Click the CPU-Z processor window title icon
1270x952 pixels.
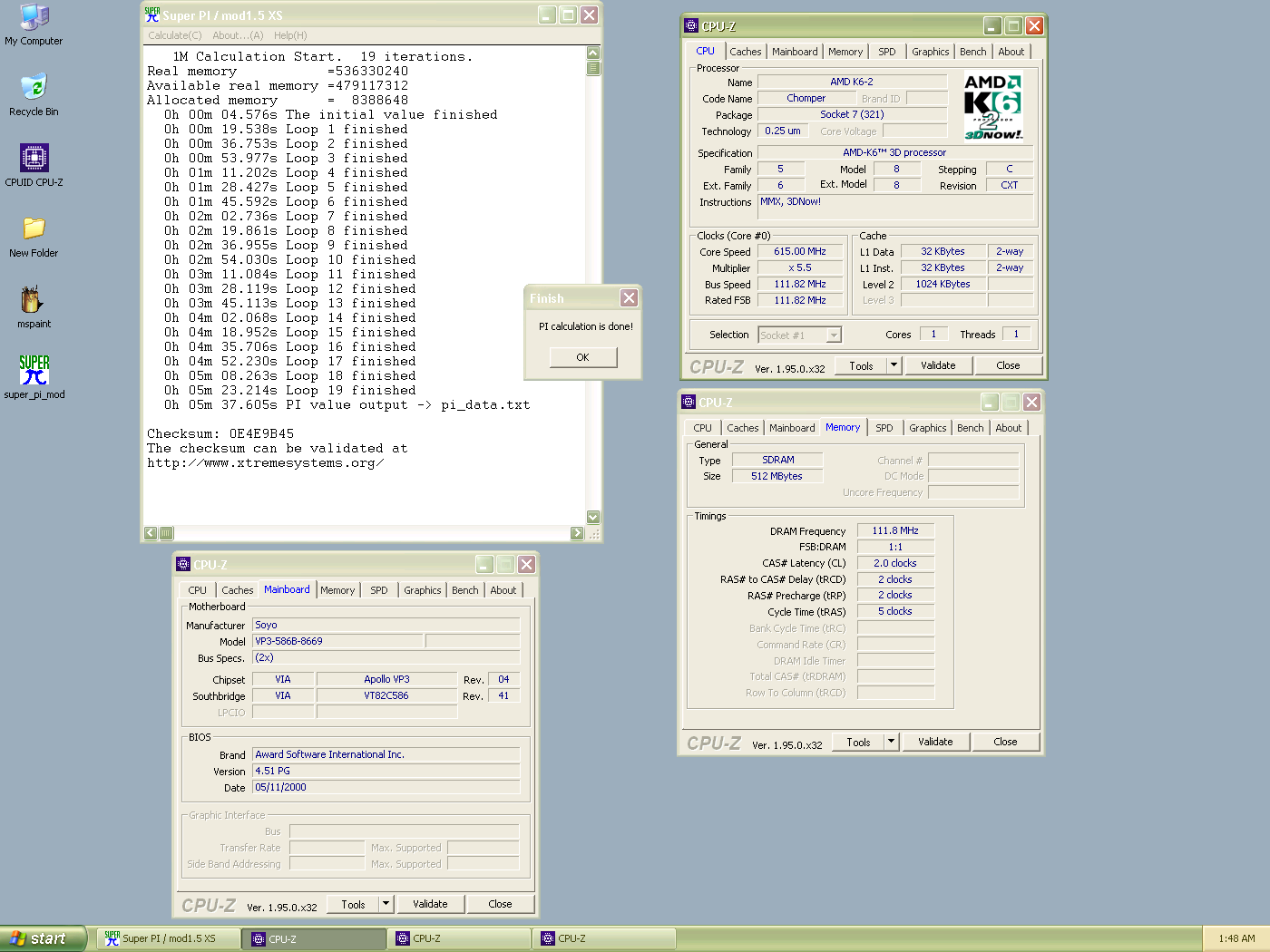pyautogui.click(x=691, y=26)
